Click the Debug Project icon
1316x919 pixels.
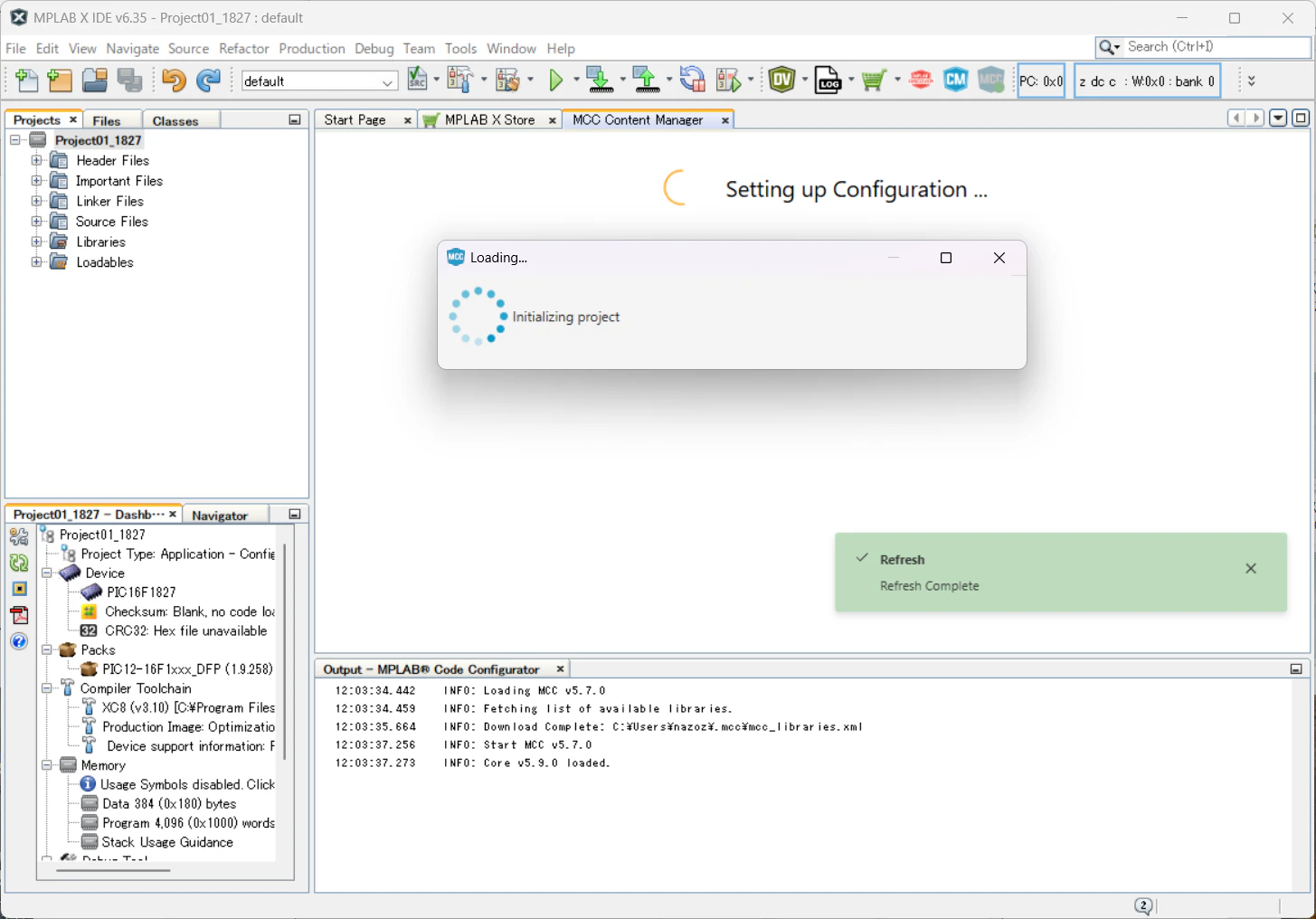coord(728,80)
